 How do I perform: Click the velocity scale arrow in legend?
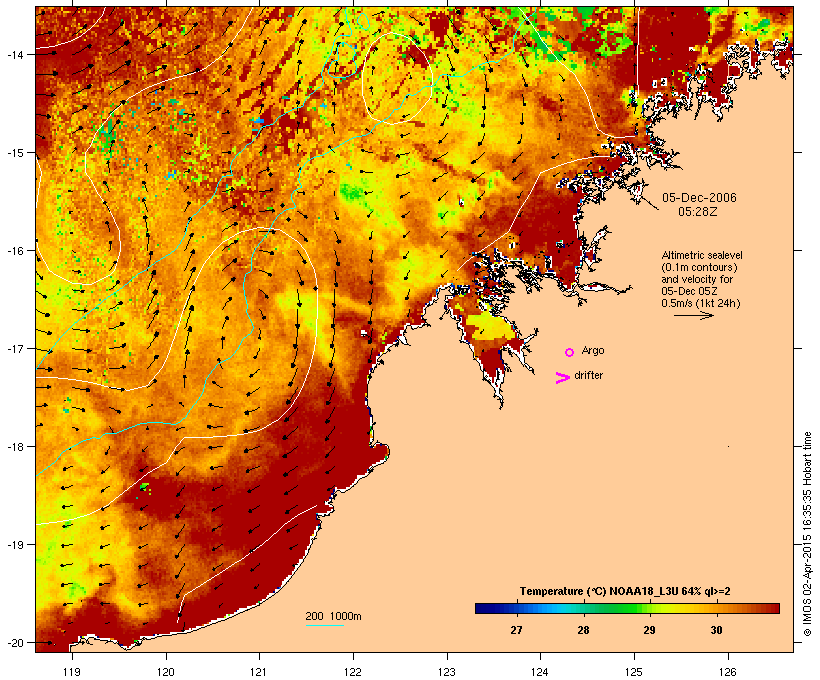pyautogui.click(x=693, y=315)
